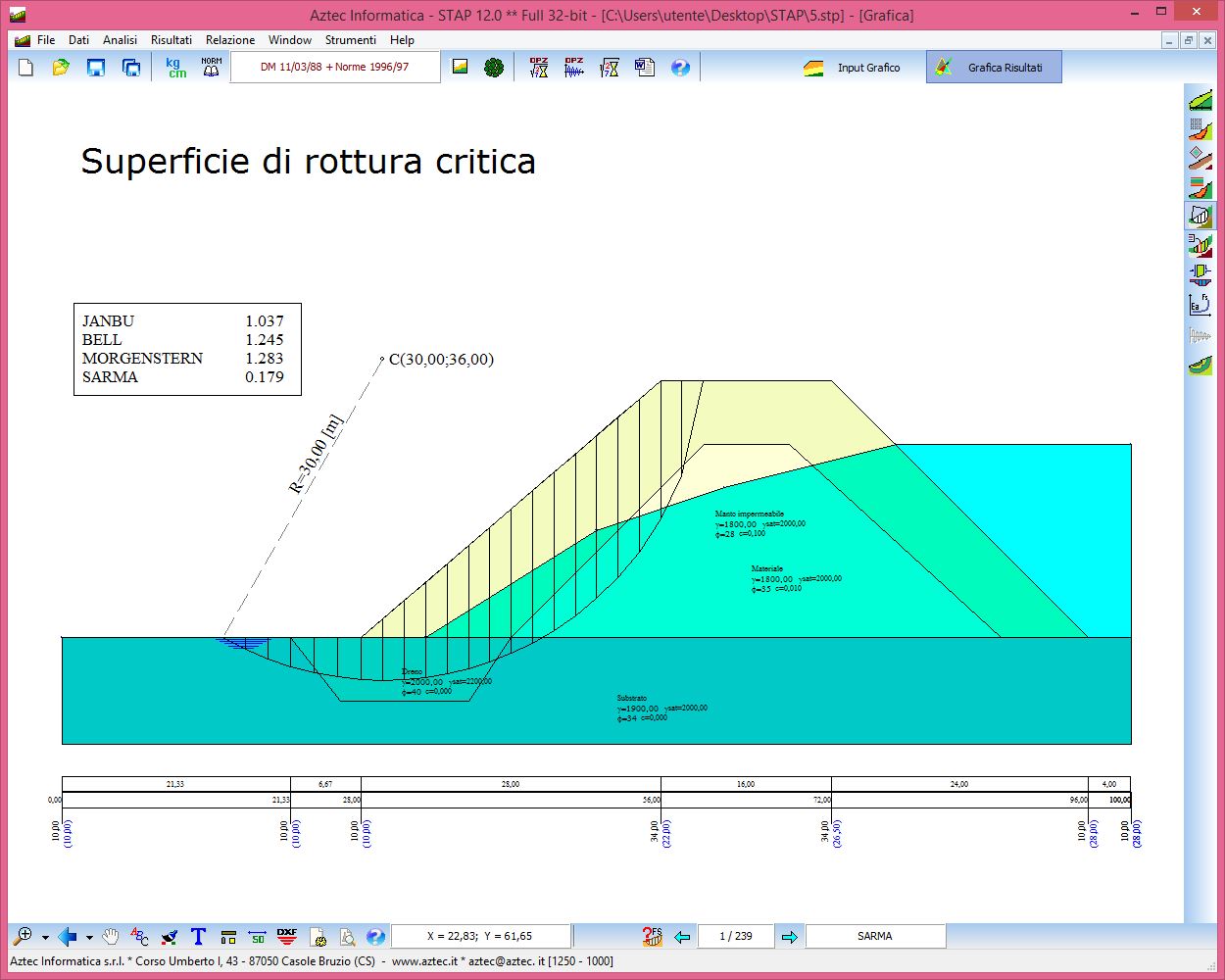The image size is (1225, 980).
Task: Switch to Grafica Risultati view
Action: [993, 68]
